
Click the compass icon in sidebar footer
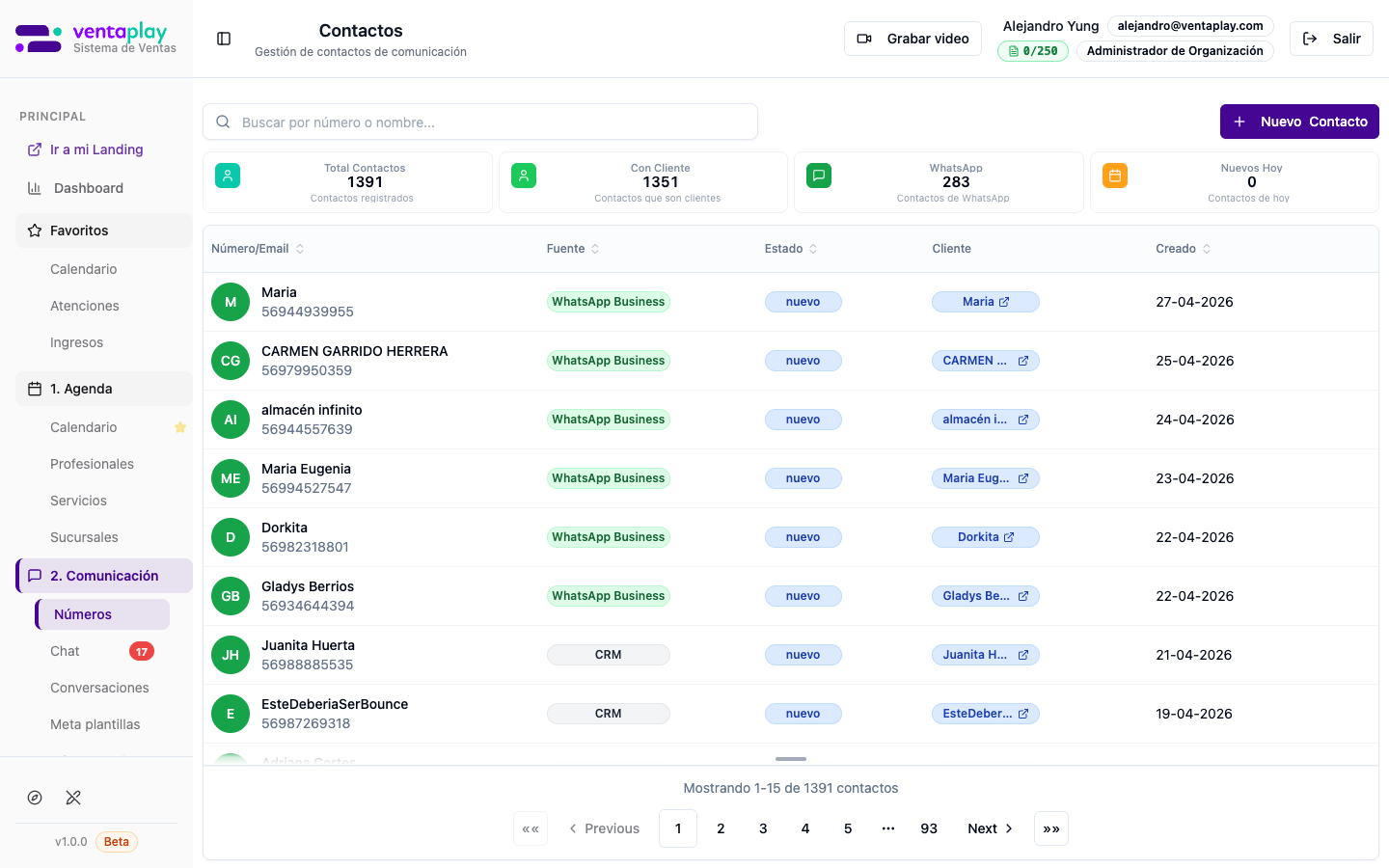[x=35, y=798]
